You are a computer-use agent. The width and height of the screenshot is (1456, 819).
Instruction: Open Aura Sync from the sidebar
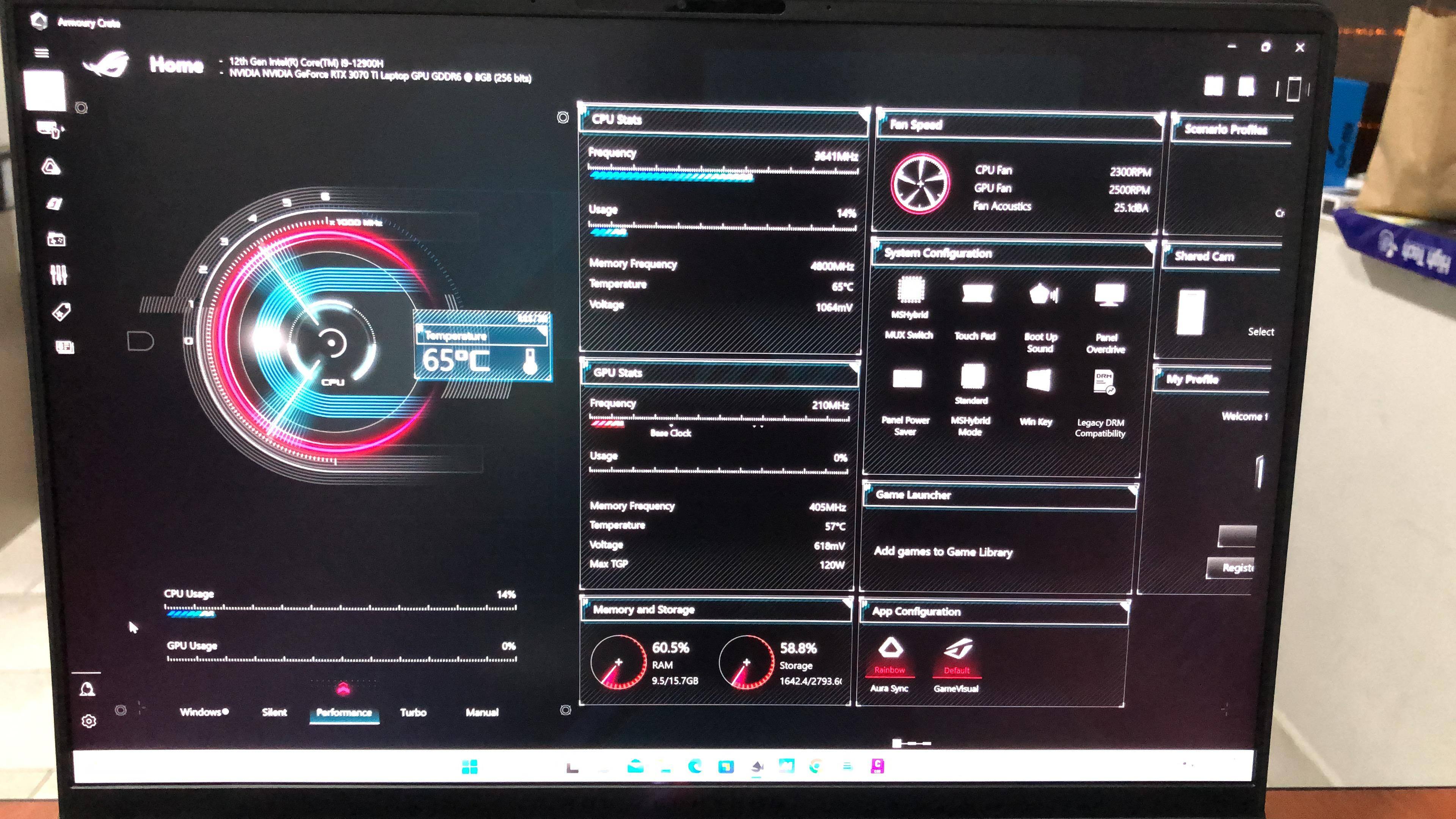(x=52, y=167)
